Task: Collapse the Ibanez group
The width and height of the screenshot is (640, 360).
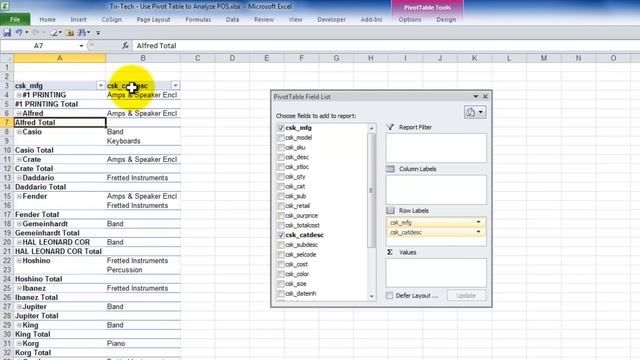Action: click(x=19, y=288)
